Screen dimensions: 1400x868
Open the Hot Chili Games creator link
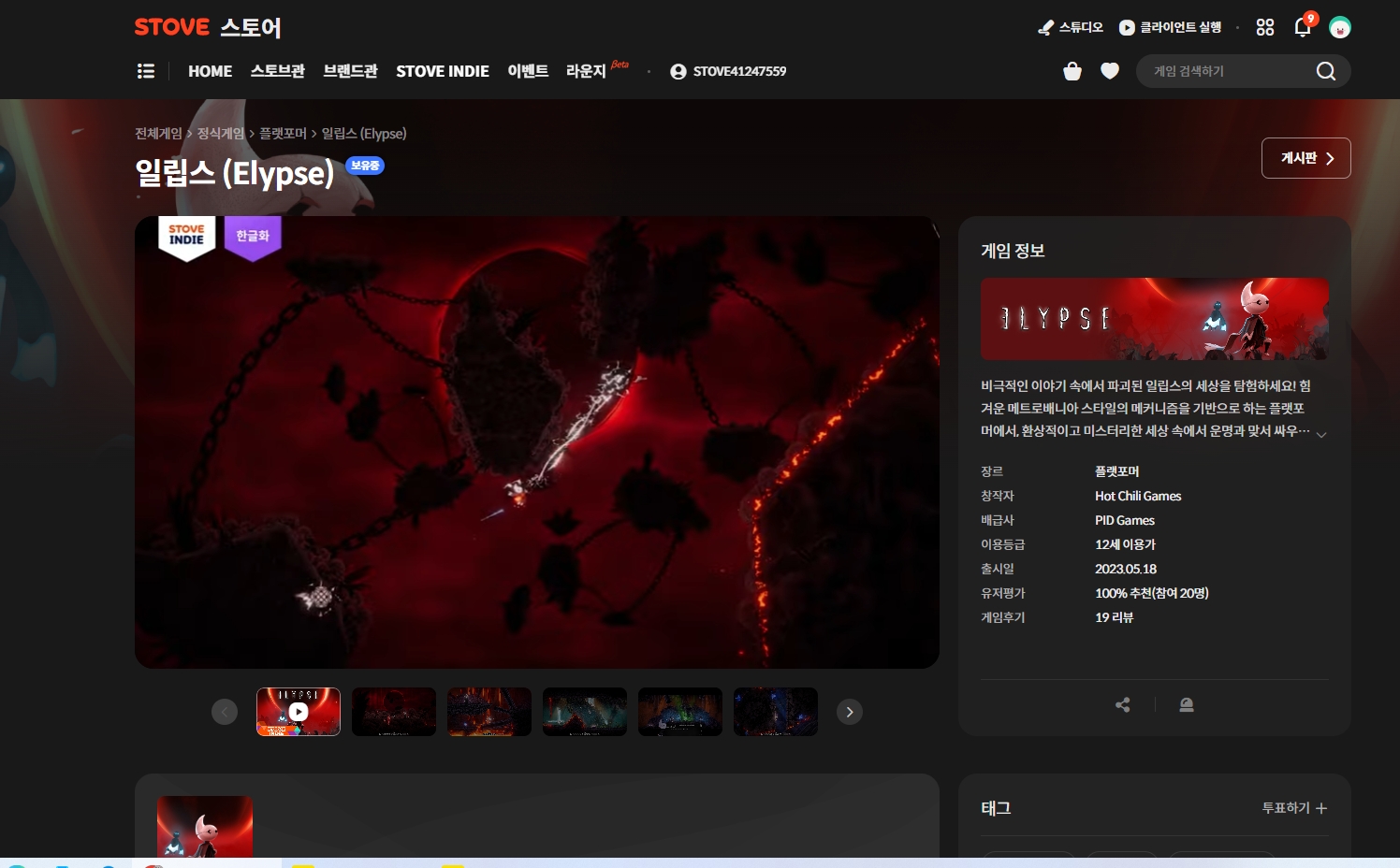[x=1138, y=496]
